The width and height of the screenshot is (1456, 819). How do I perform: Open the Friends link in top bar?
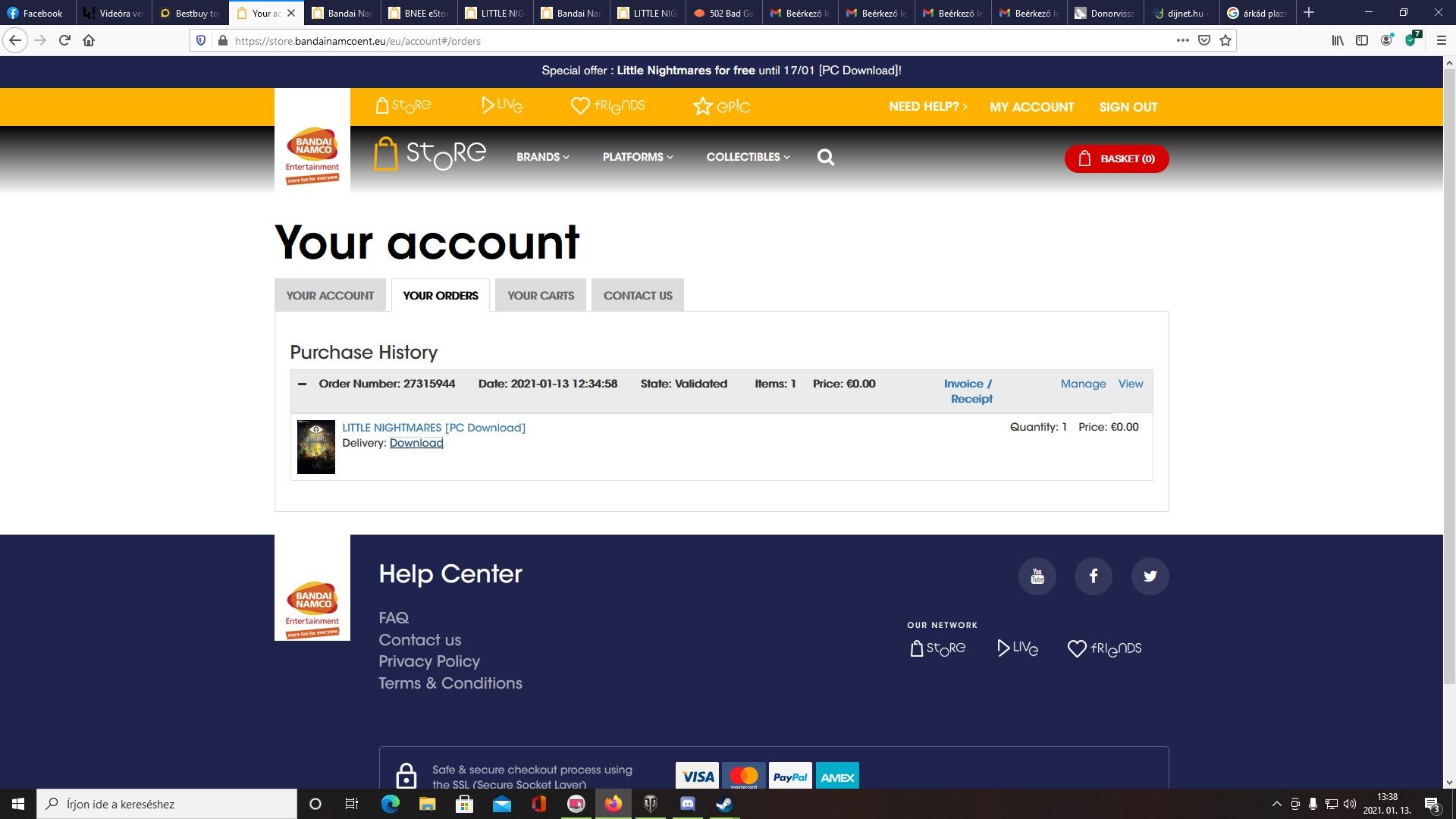point(607,105)
